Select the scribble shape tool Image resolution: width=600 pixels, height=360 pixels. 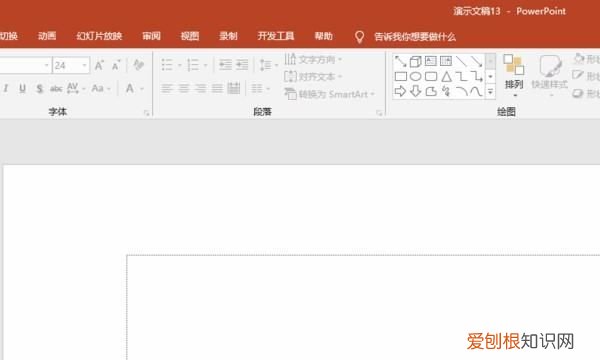pos(446,91)
